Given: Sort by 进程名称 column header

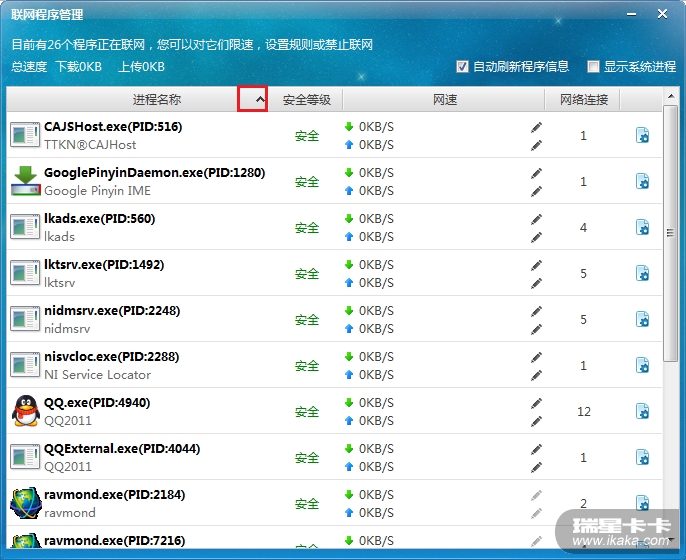Looking at the screenshot, I should [x=157, y=99].
